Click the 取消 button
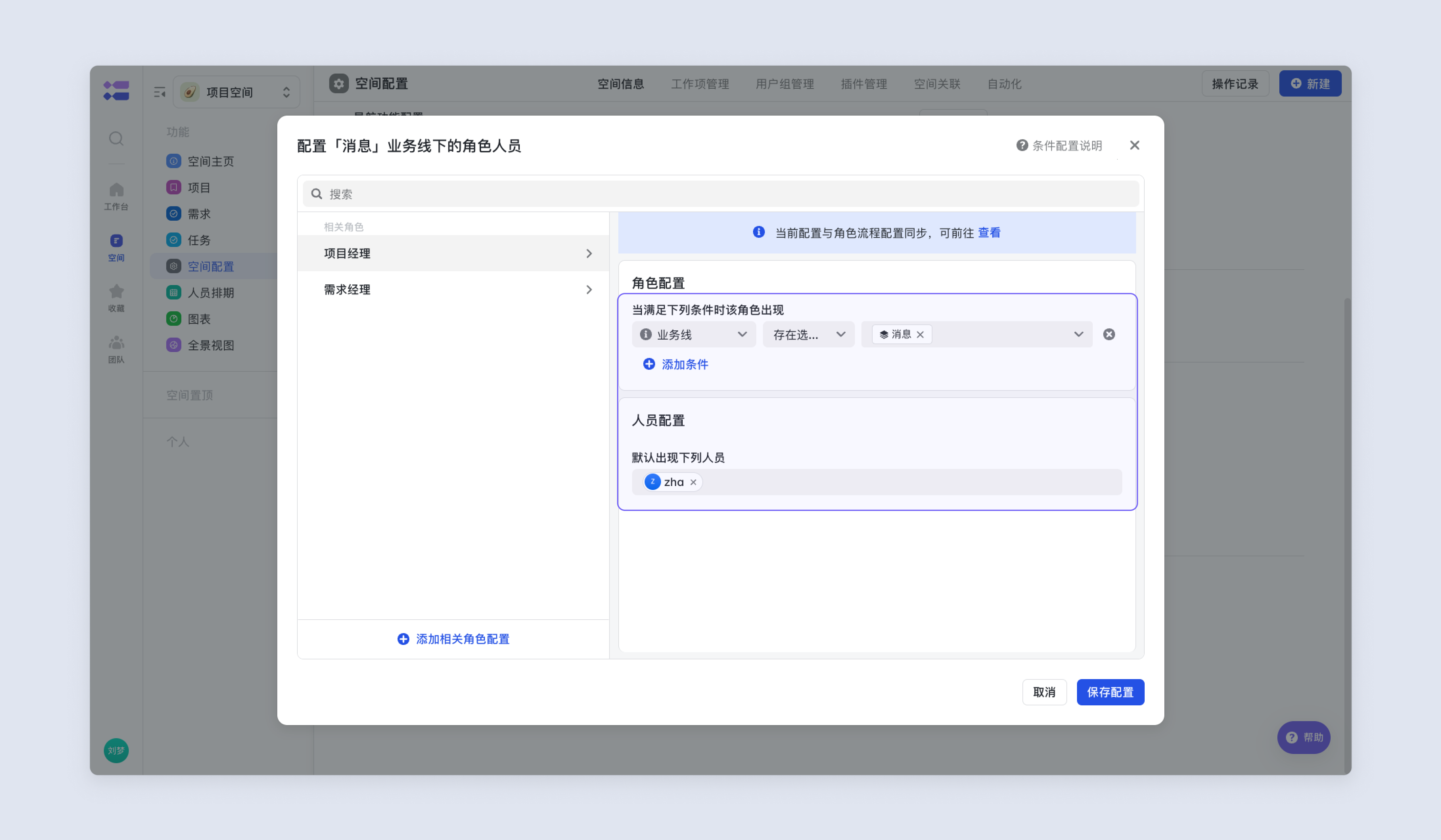This screenshot has height=840, width=1441. coord(1044,692)
